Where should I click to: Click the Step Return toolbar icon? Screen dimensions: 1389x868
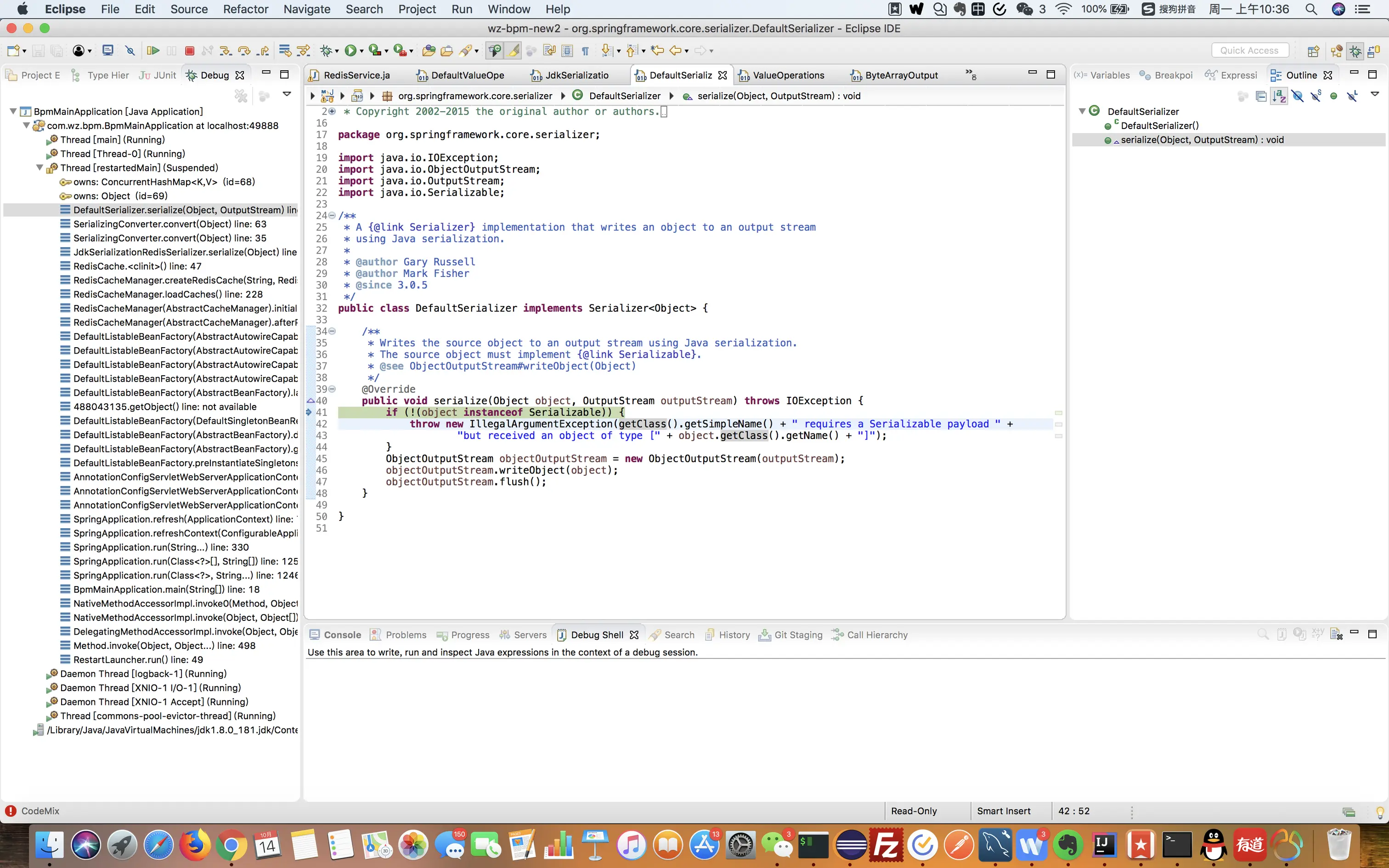point(263,51)
